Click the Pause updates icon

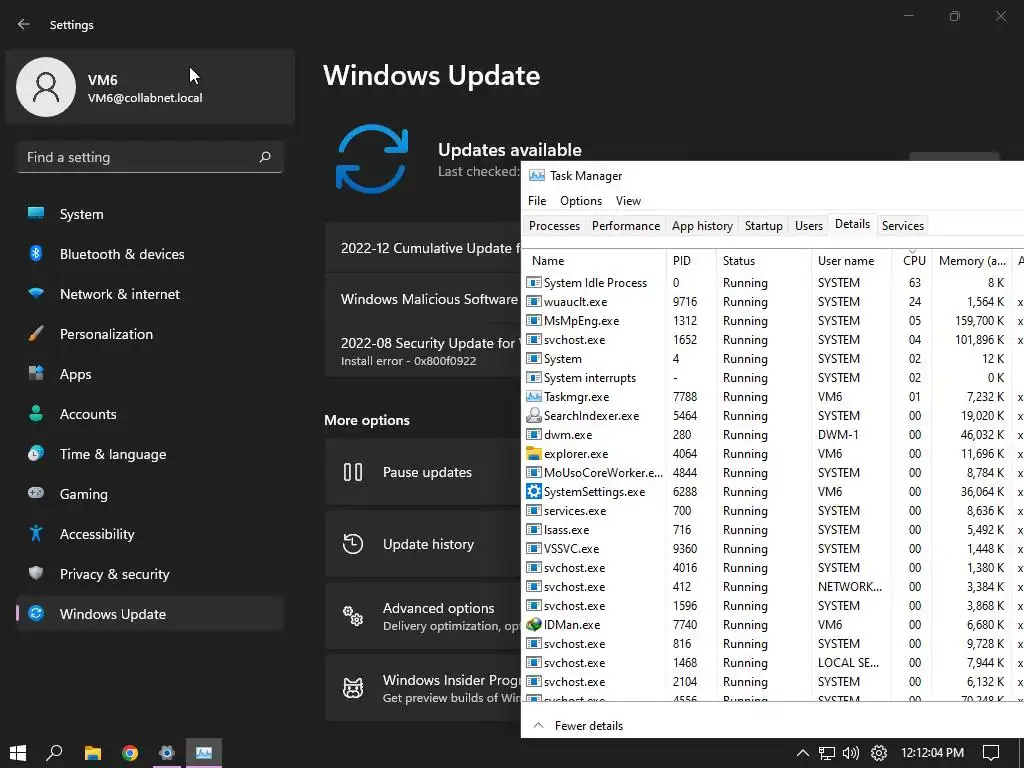(x=353, y=472)
